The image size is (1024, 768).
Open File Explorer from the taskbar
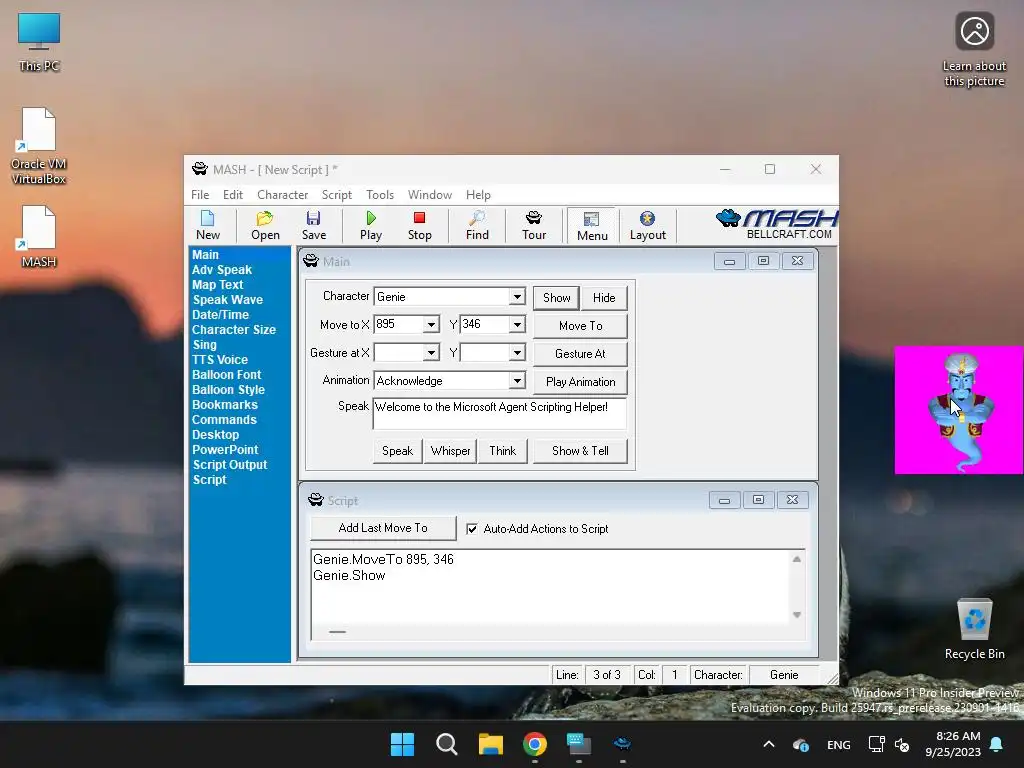point(490,744)
